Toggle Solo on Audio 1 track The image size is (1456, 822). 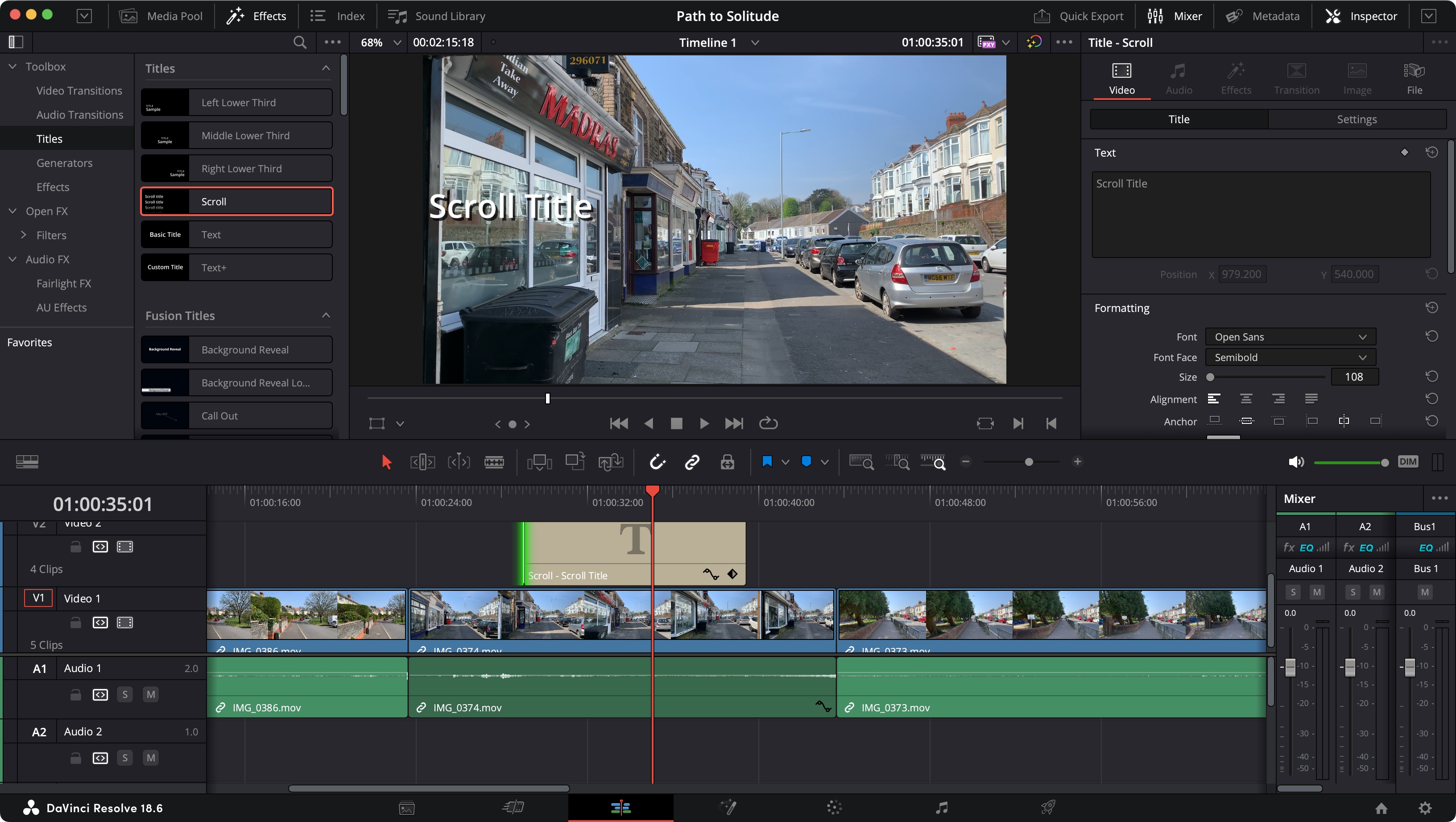click(125, 694)
